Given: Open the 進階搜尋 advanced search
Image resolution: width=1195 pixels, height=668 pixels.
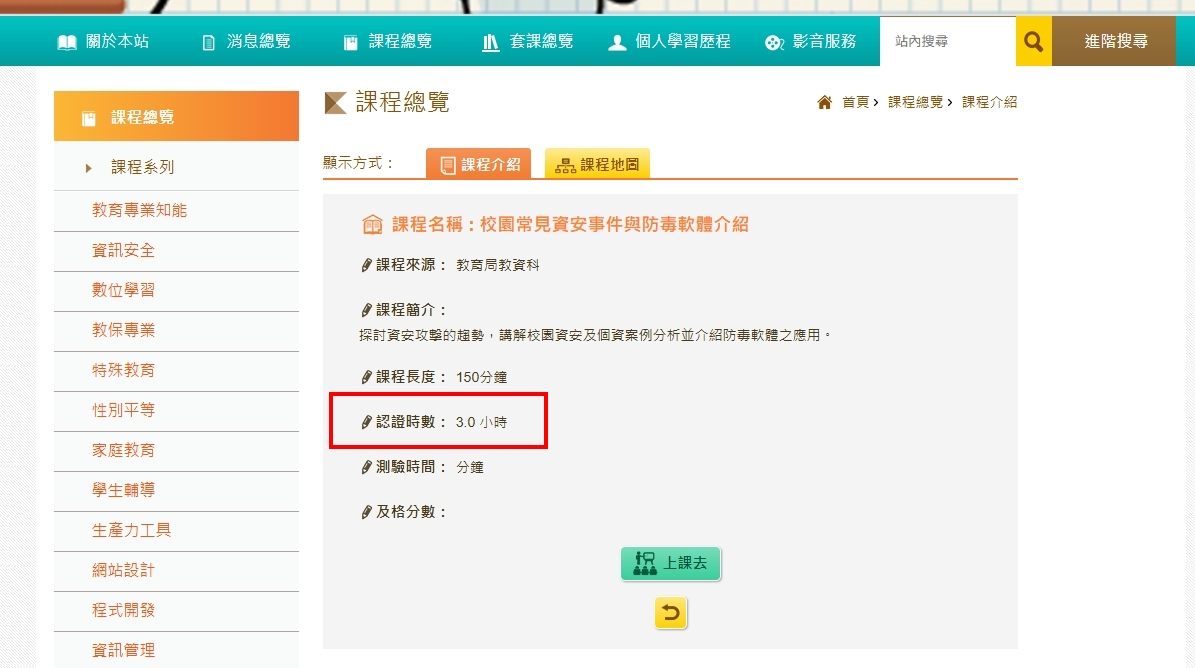Looking at the screenshot, I should click(x=1115, y=42).
